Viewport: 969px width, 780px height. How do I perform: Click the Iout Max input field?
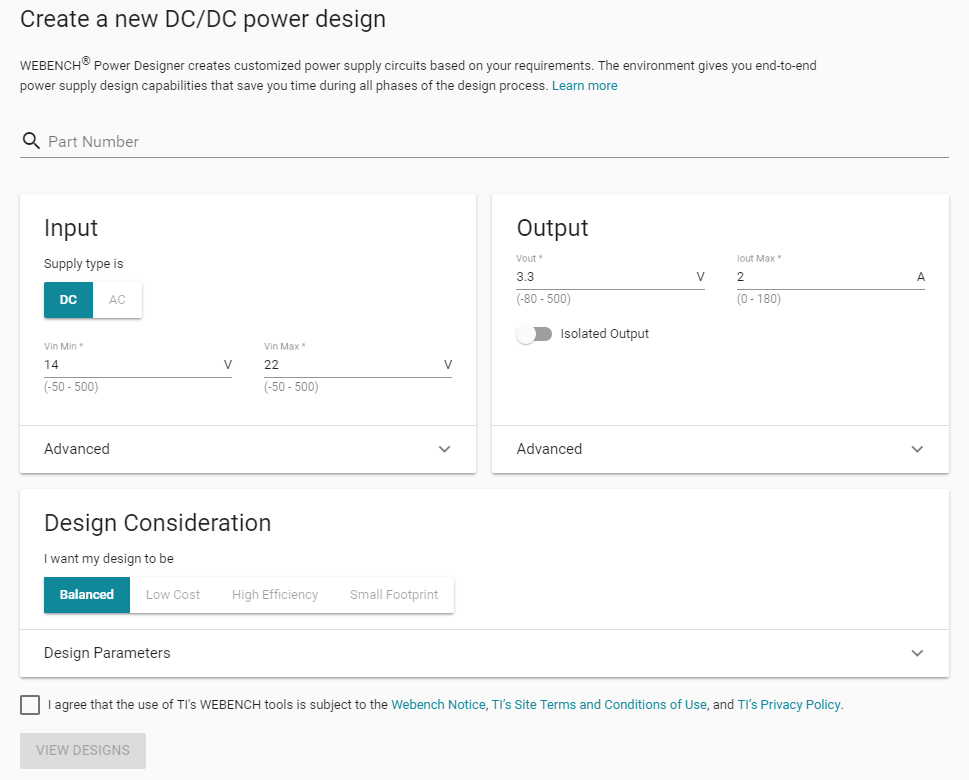(x=820, y=277)
